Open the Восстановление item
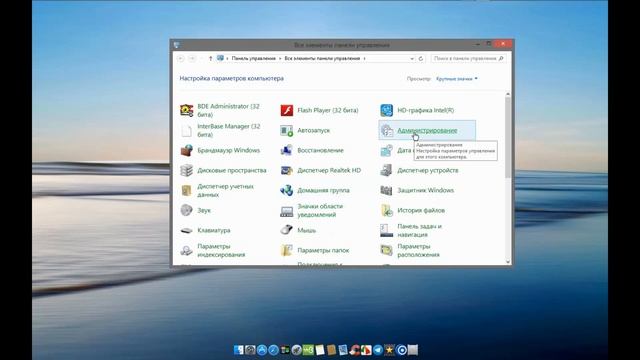Viewport: 640px width, 360px height. (x=312, y=150)
